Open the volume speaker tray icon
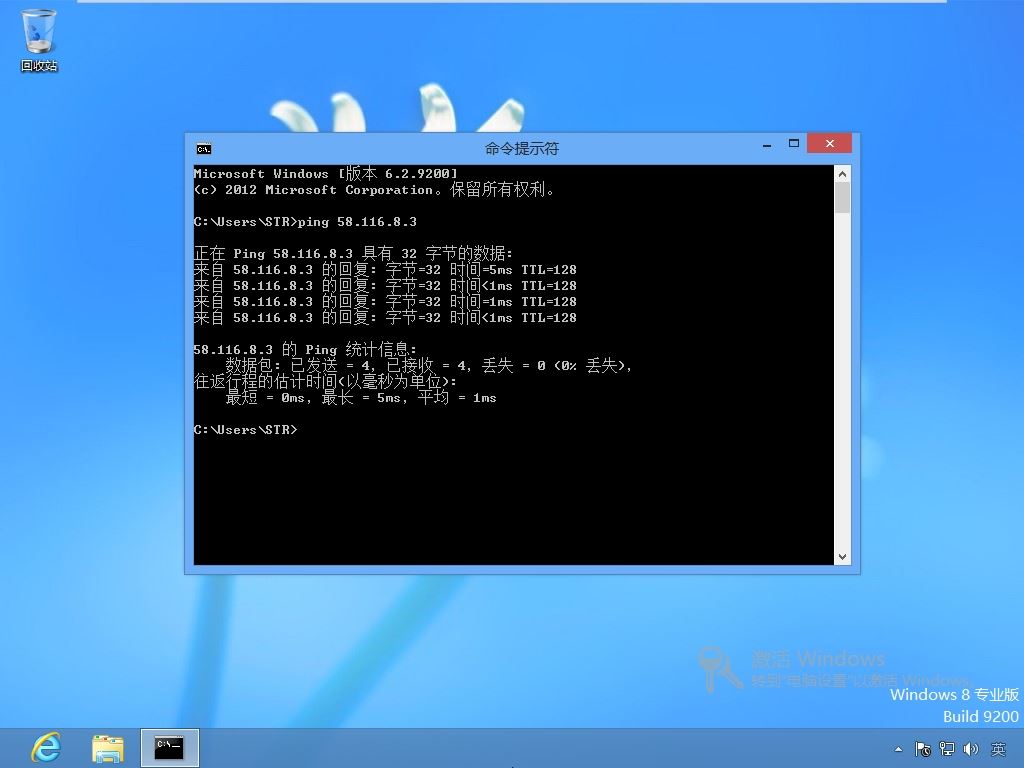This screenshot has height=768, width=1024. coord(970,749)
